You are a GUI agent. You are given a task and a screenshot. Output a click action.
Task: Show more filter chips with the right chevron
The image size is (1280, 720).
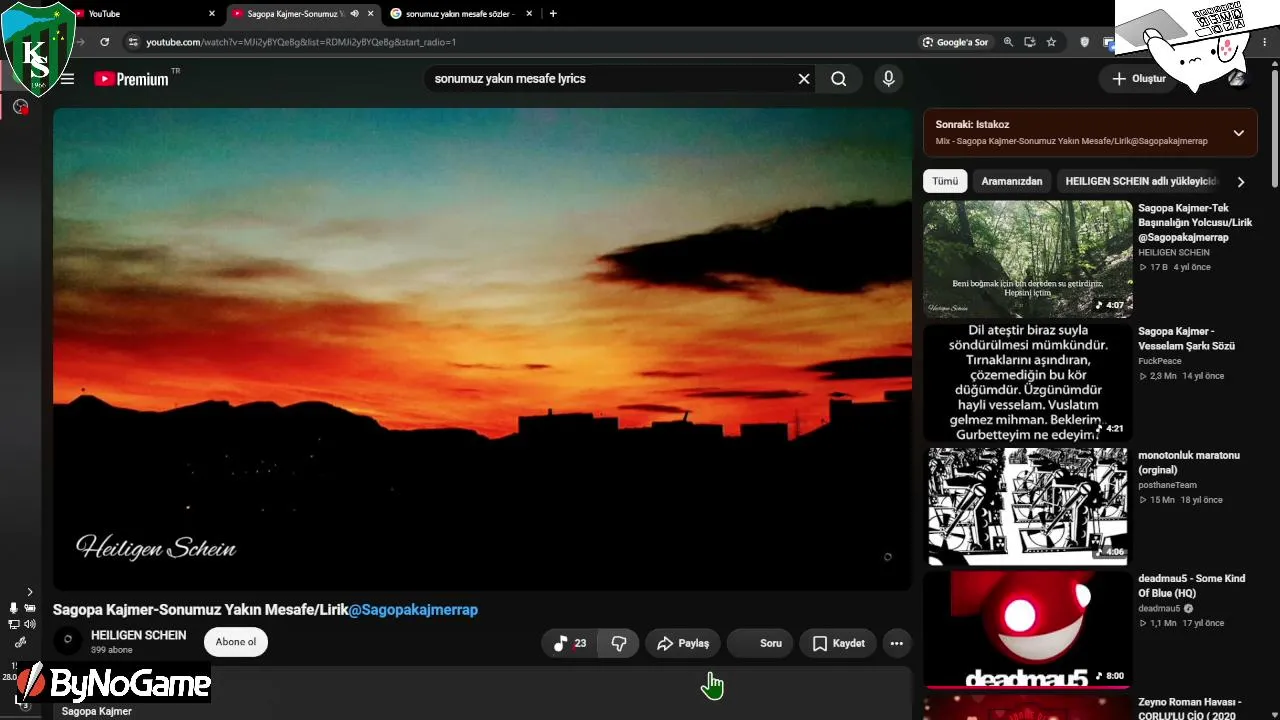1241,182
